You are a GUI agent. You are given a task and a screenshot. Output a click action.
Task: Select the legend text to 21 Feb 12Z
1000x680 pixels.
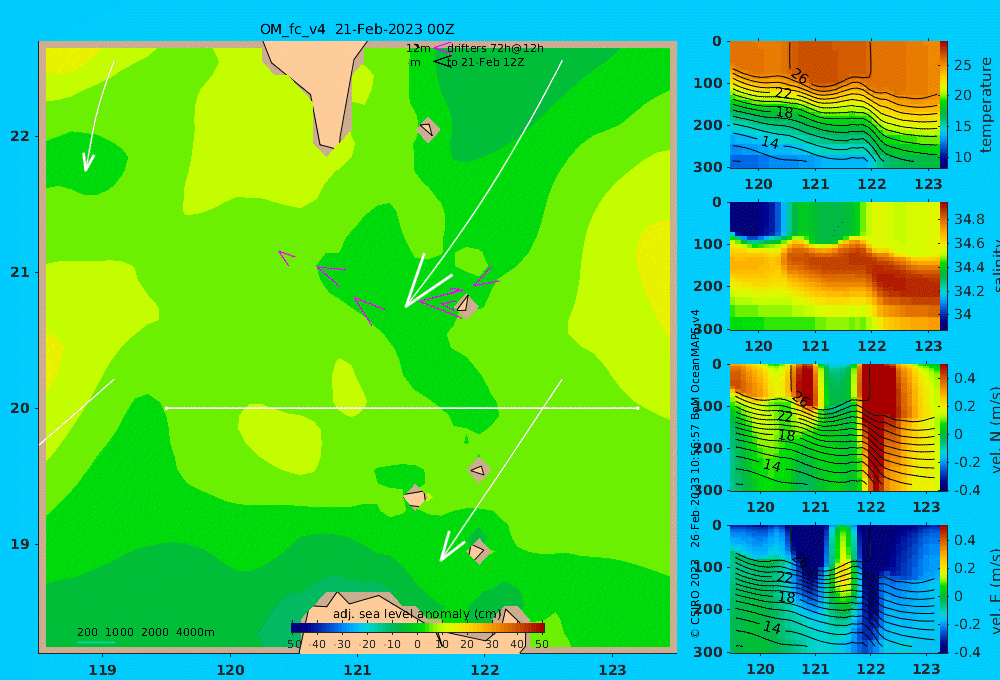pyautogui.click(x=485, y=63)
